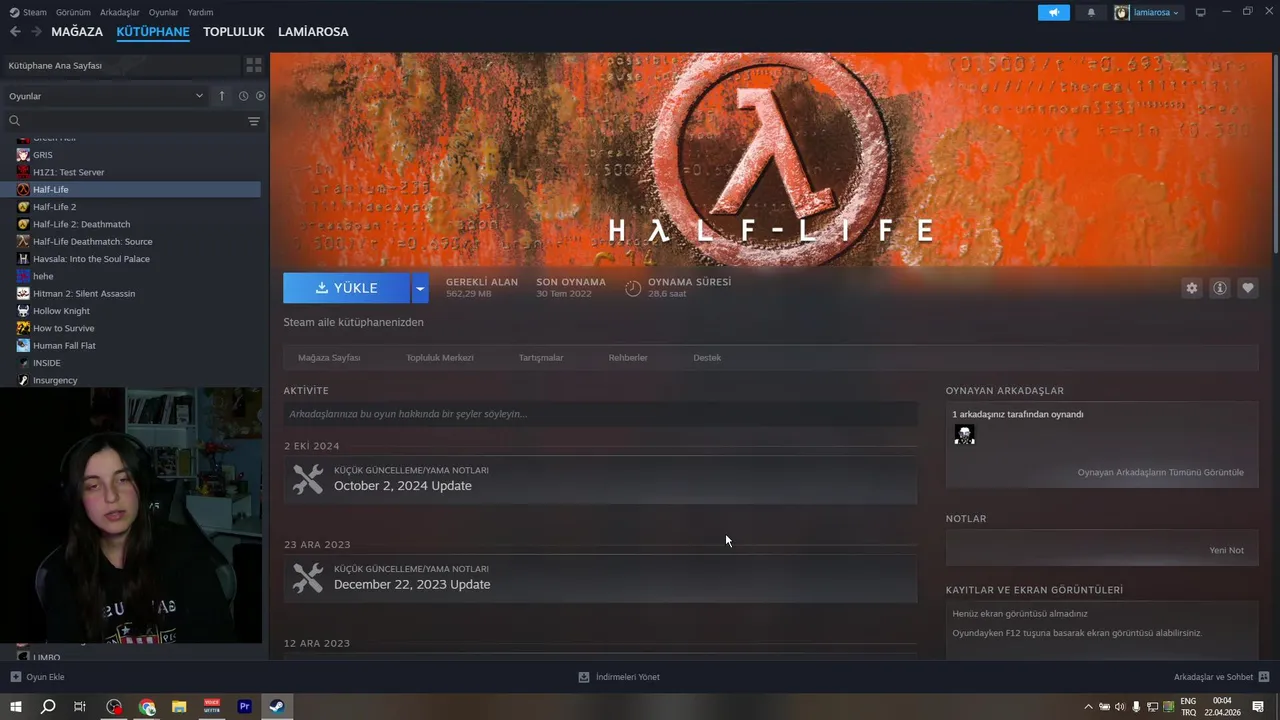Image resolution: width=1280 pixels, height=720 pixels.
Task: Open Windows Start menu
Action: pyautogui.click(x=15, y=707)
